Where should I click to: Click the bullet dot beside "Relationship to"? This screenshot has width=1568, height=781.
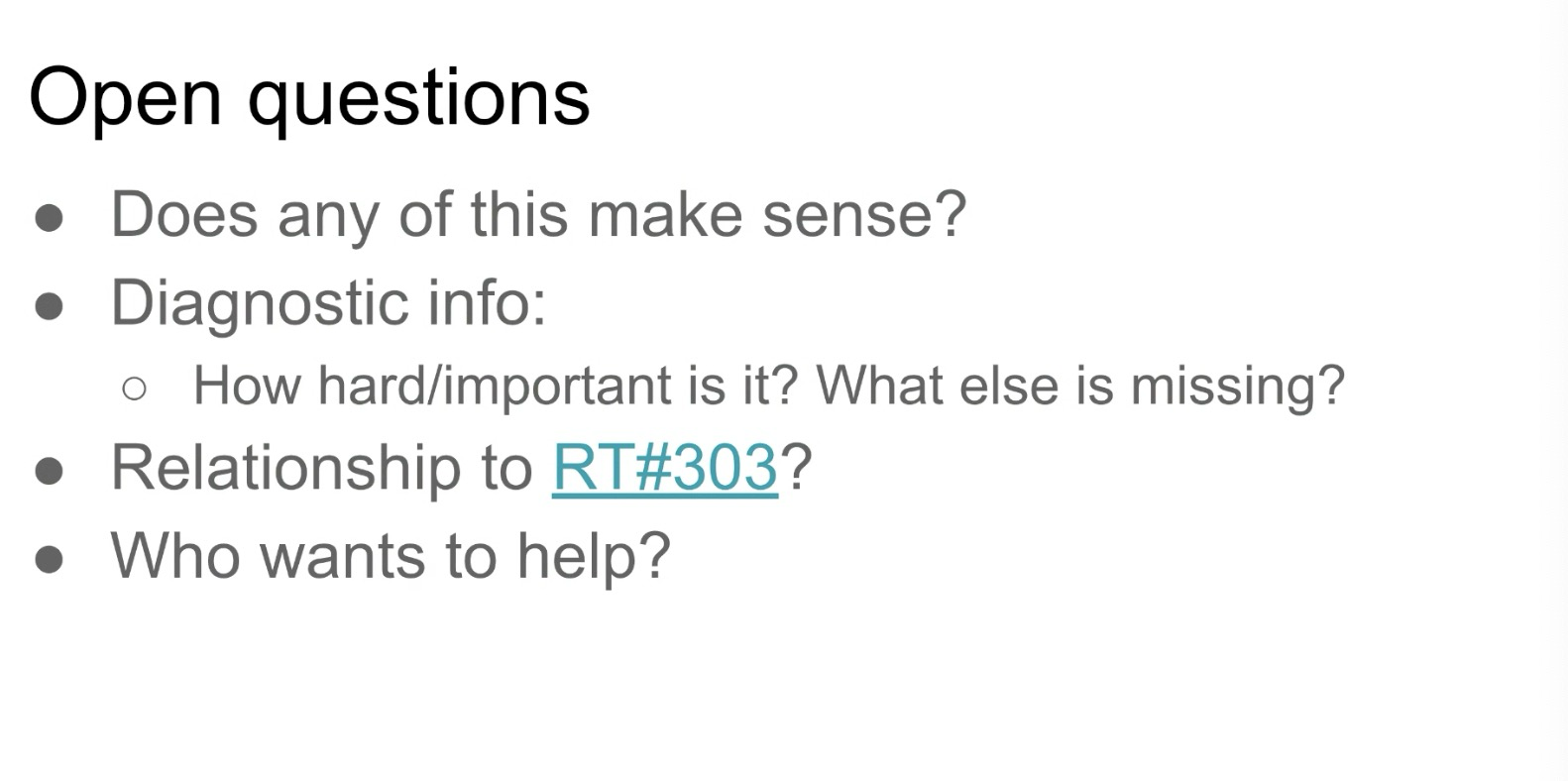coord(50,471)
